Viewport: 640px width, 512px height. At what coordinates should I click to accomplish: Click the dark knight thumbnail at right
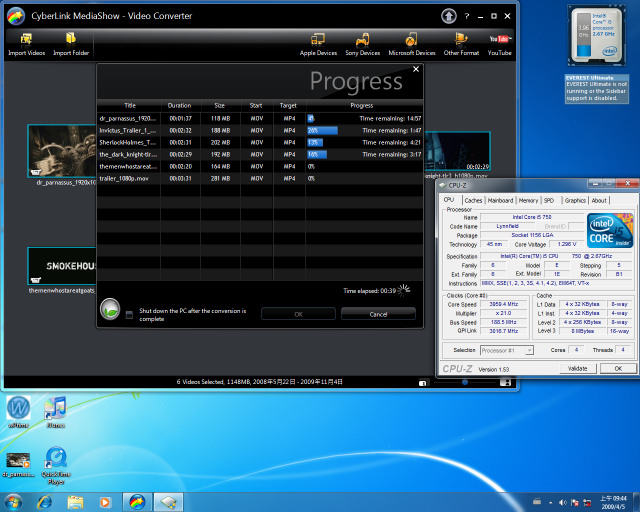point(457,151)
